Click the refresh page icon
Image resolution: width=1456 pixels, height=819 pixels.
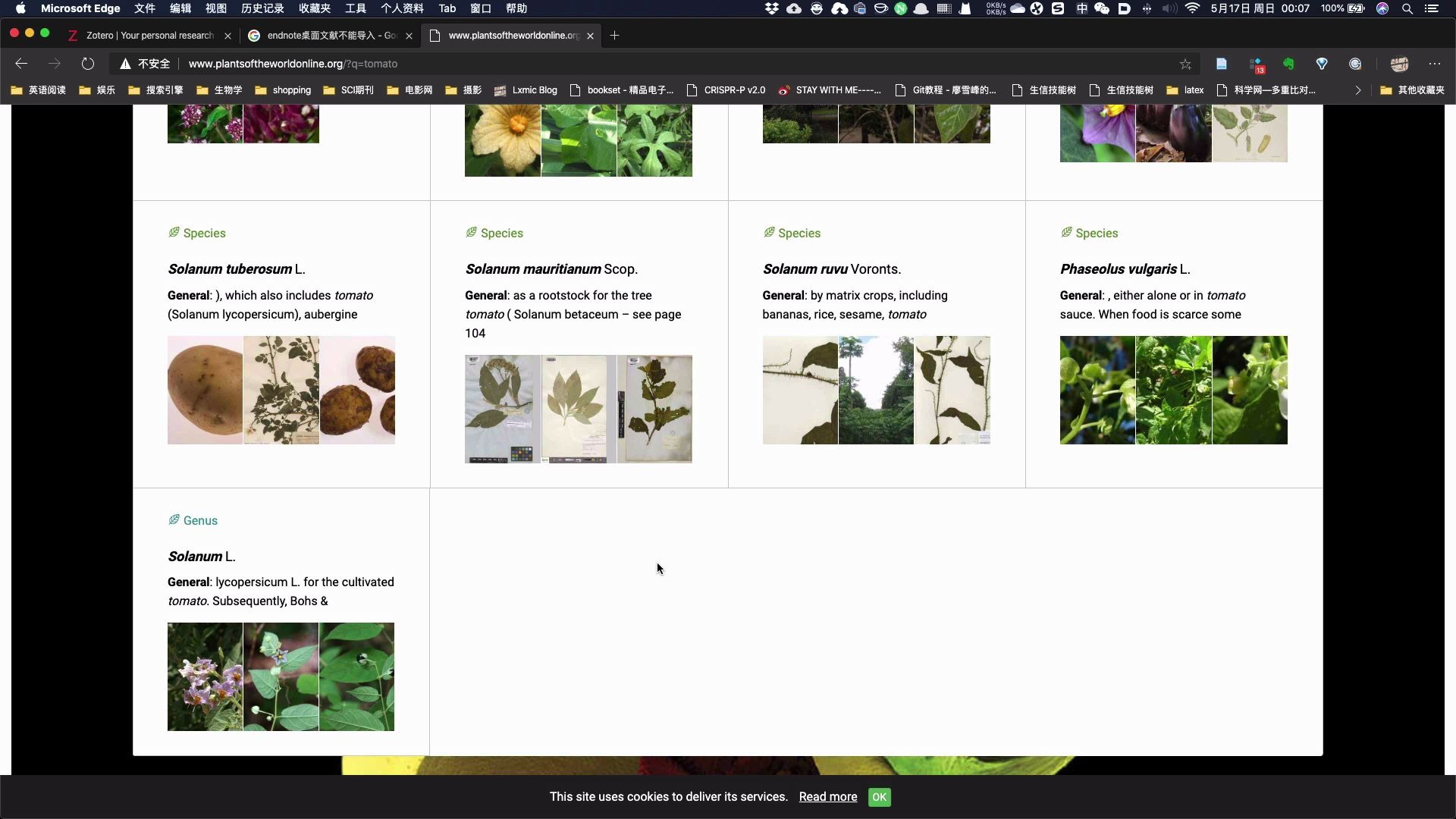[x=87, y=63]
